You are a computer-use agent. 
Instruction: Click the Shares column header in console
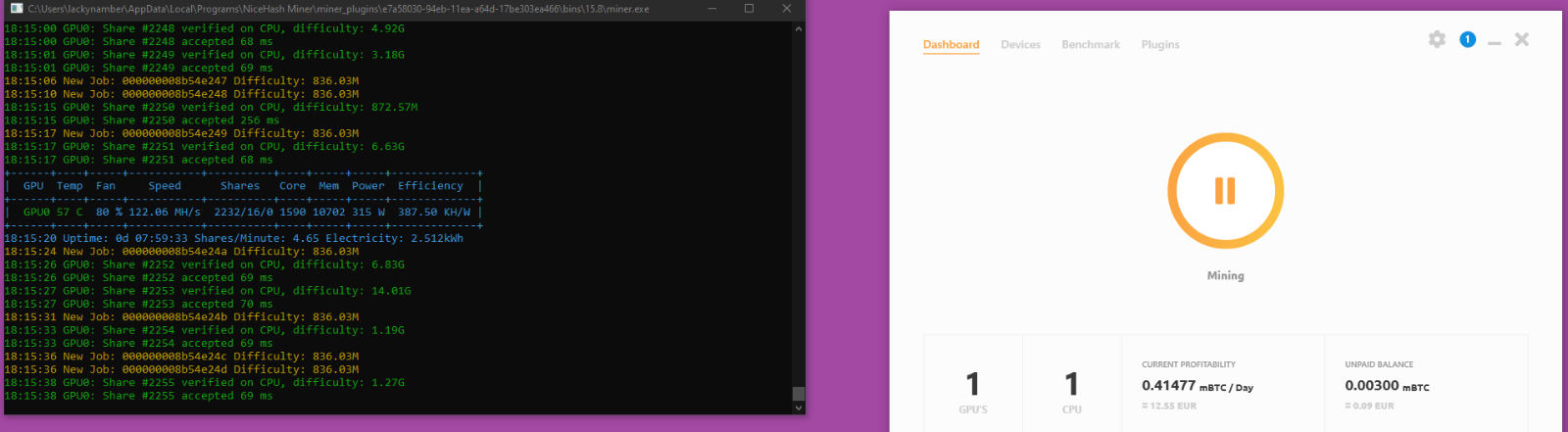(x=240, y=186)
